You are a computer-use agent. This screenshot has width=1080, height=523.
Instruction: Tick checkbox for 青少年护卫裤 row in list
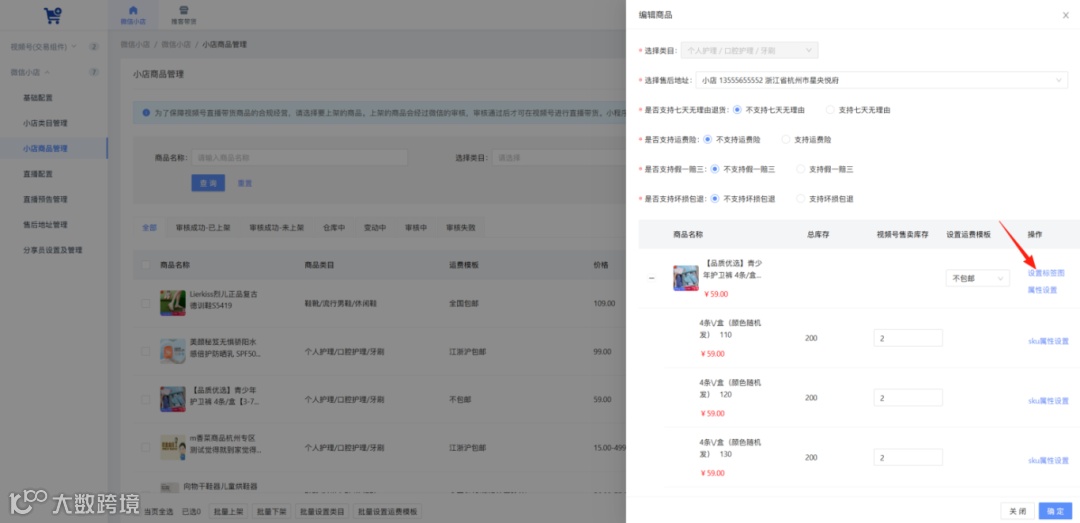145,399
